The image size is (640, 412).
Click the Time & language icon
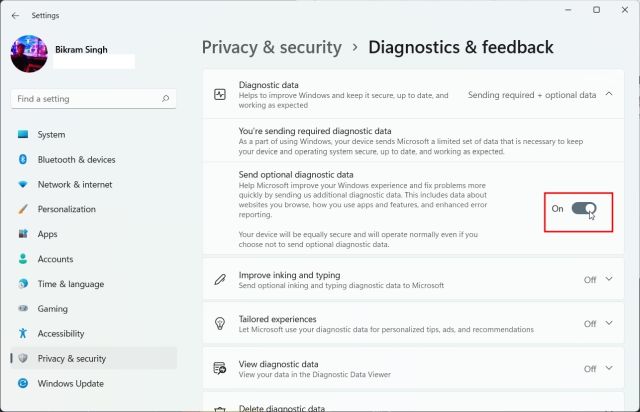click(22, 284)
